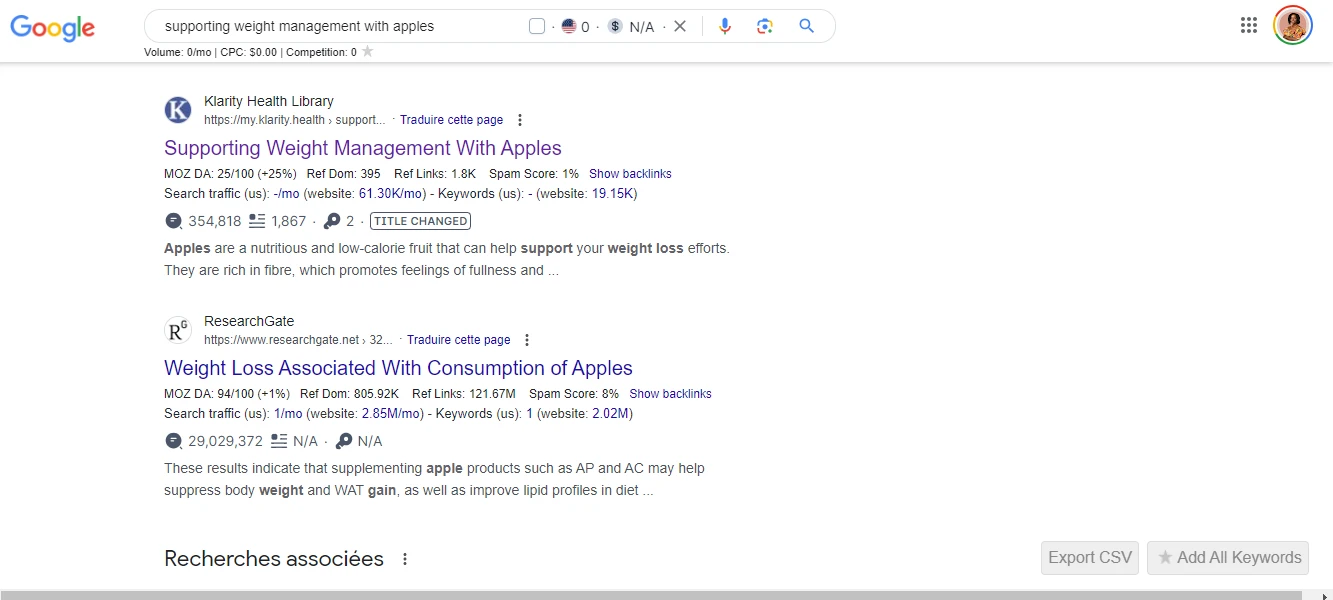Open the Google apps grid icon
The image size is (1333, 600).
1249,26
